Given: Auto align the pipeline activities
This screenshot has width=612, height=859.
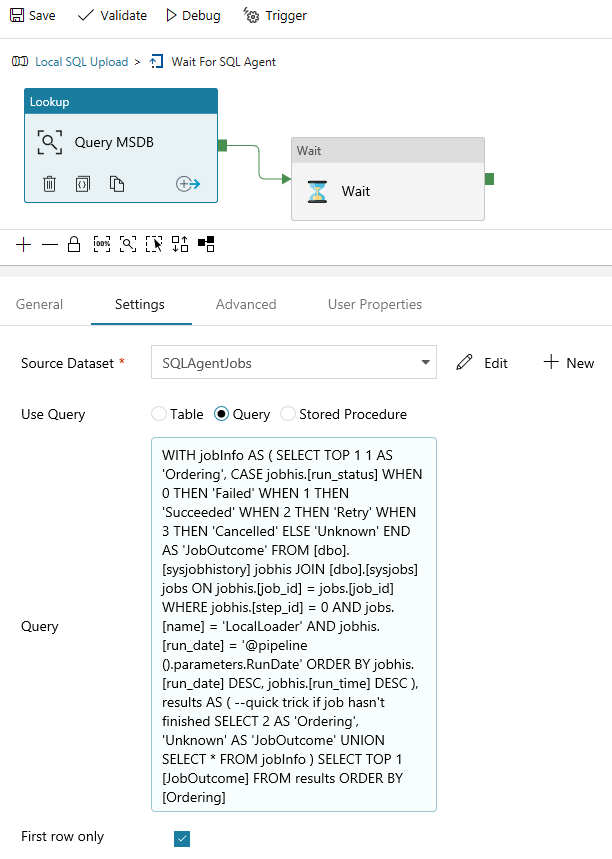Looking at the screenshot, I should 180,244.
